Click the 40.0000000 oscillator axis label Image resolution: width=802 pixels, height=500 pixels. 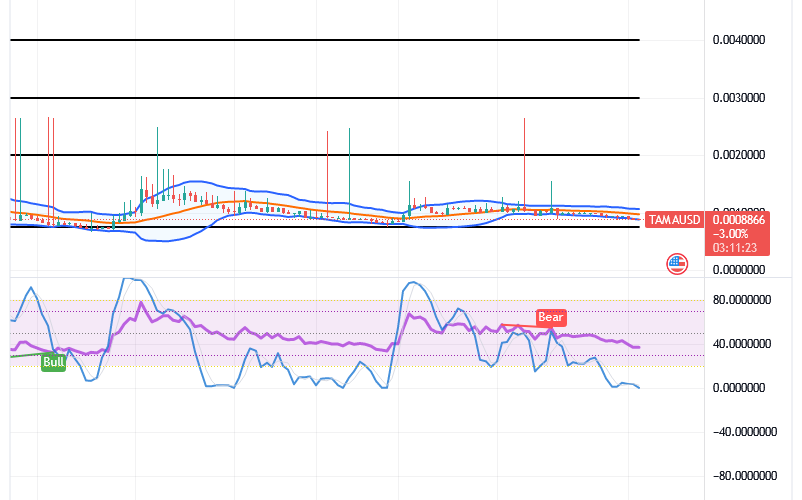(x=741, y=344)
